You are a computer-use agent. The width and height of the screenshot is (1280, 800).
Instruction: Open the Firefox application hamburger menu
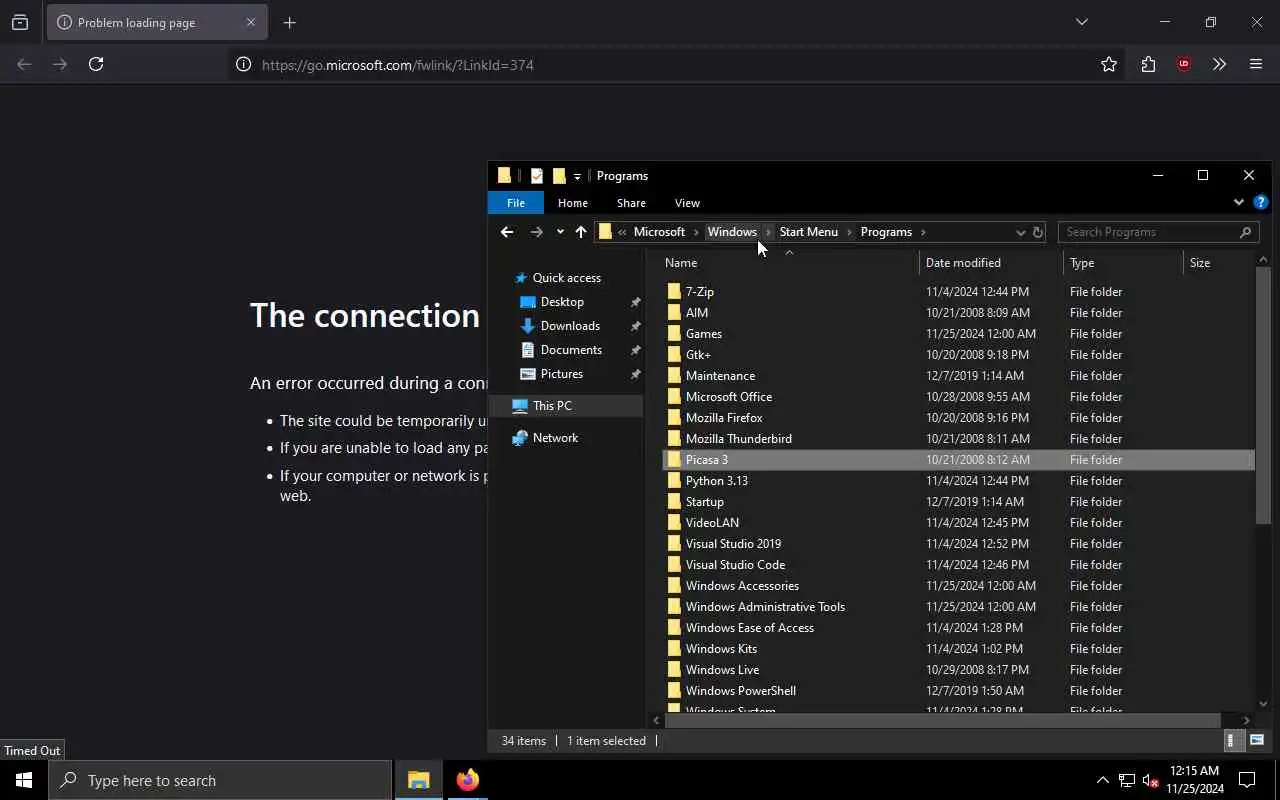pyautogui.click(x=1256, y=64)
